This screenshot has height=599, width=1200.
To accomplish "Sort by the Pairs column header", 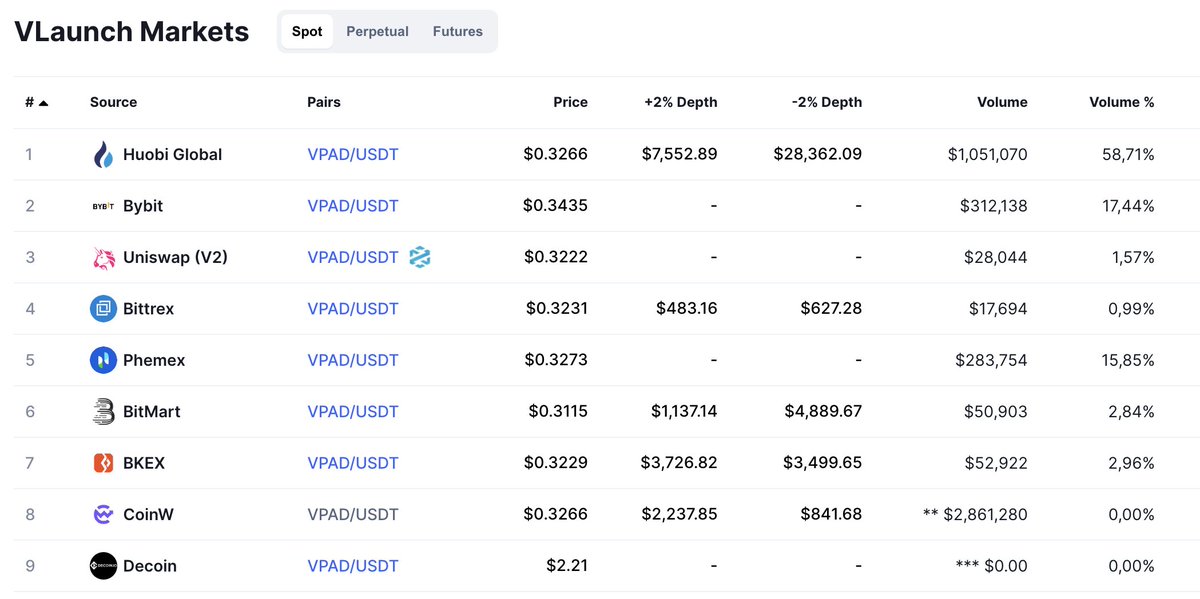I will (x=324, y=102).
